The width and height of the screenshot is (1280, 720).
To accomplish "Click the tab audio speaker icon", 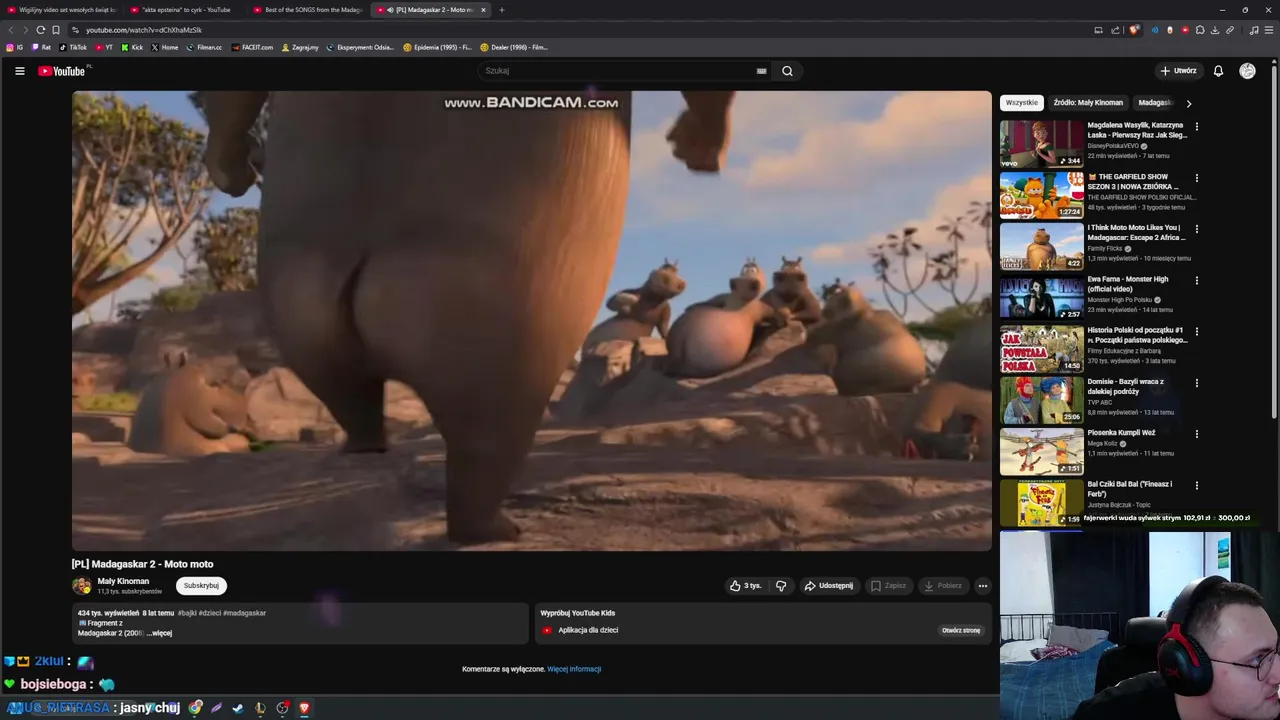I will 390,10.
